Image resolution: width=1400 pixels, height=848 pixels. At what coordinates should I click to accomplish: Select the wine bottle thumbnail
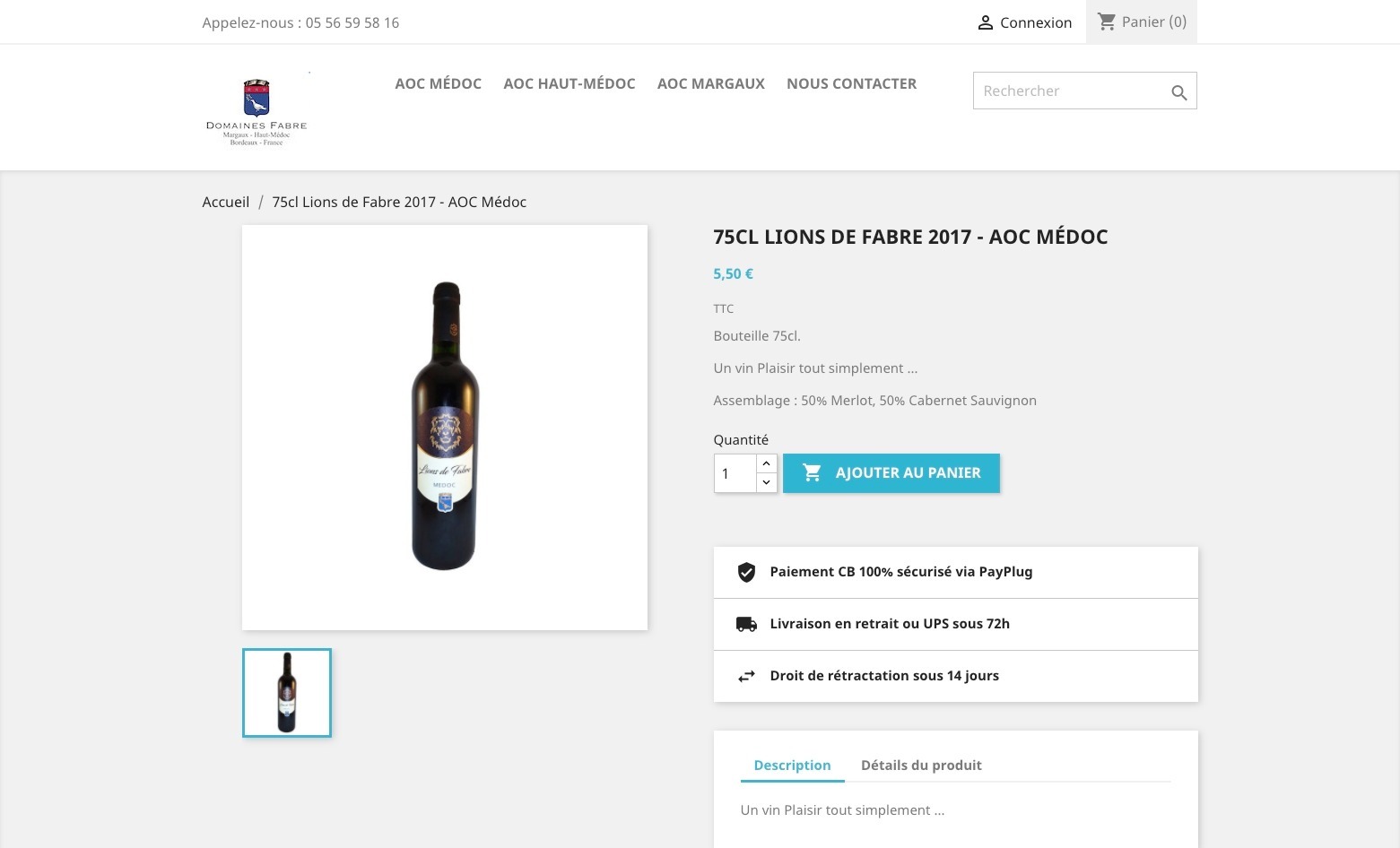click(287, 693)
